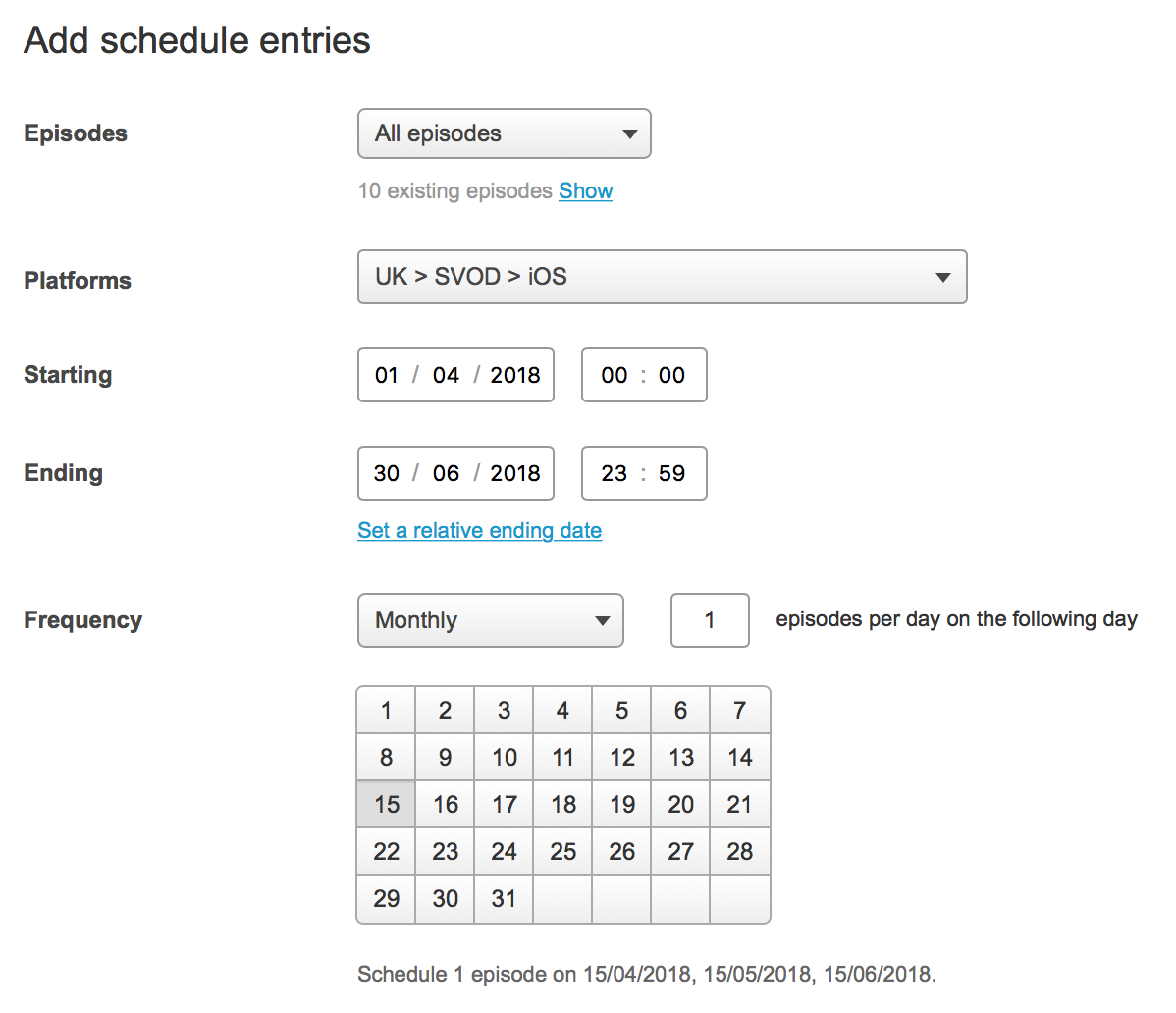Screen dimensions: 1176x1013
Task: Select day 1 in the day grid
Action: tap(387, 711)
